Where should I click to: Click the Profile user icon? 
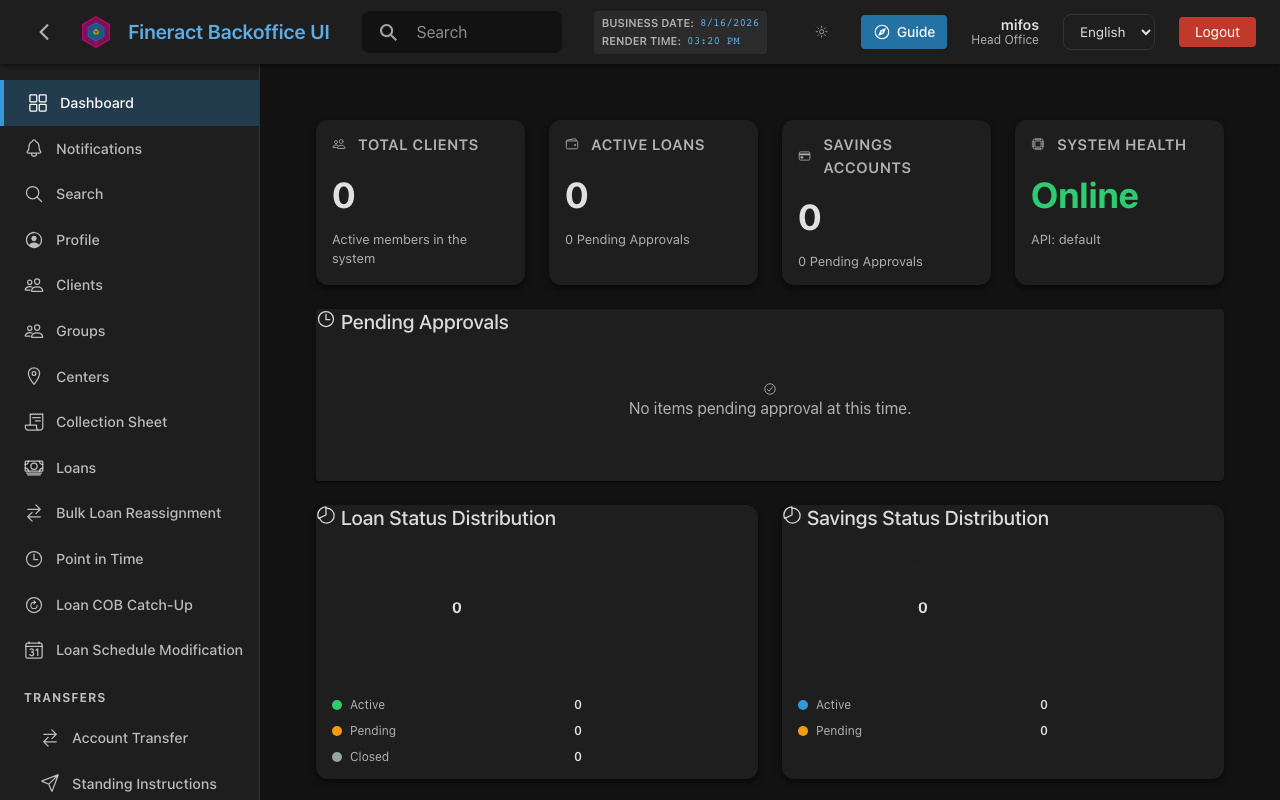[34, 240]
